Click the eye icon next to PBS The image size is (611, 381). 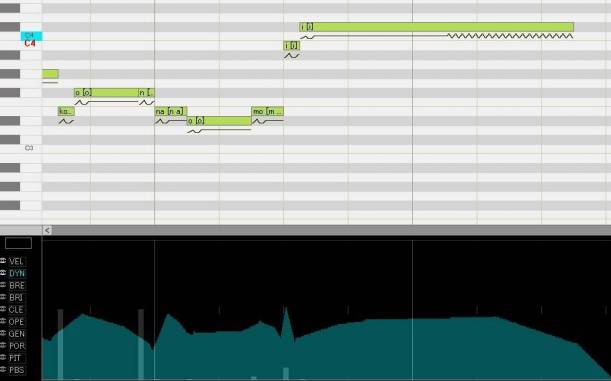[x=3, y=370]
